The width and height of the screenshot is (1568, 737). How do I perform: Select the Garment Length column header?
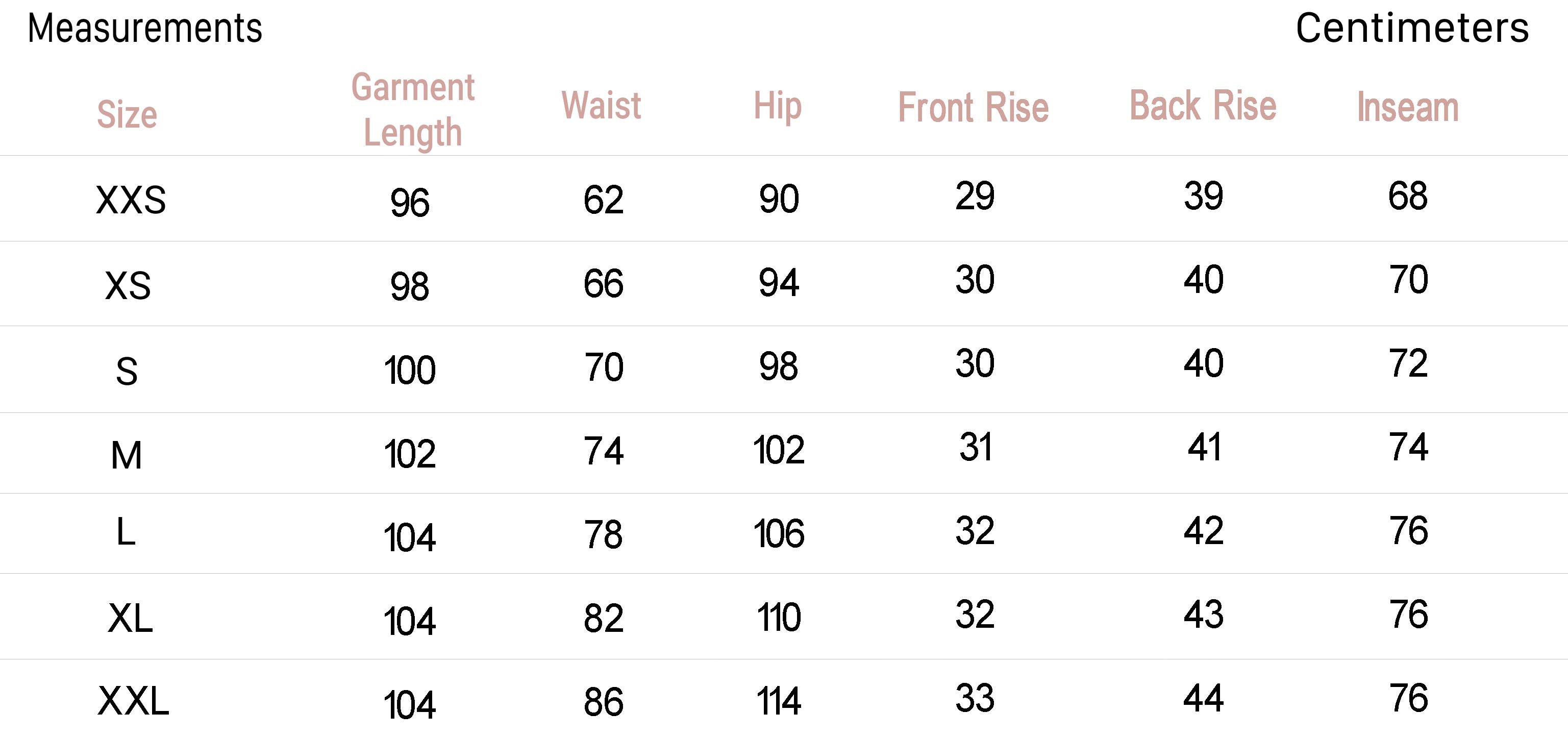coord(413,110)
